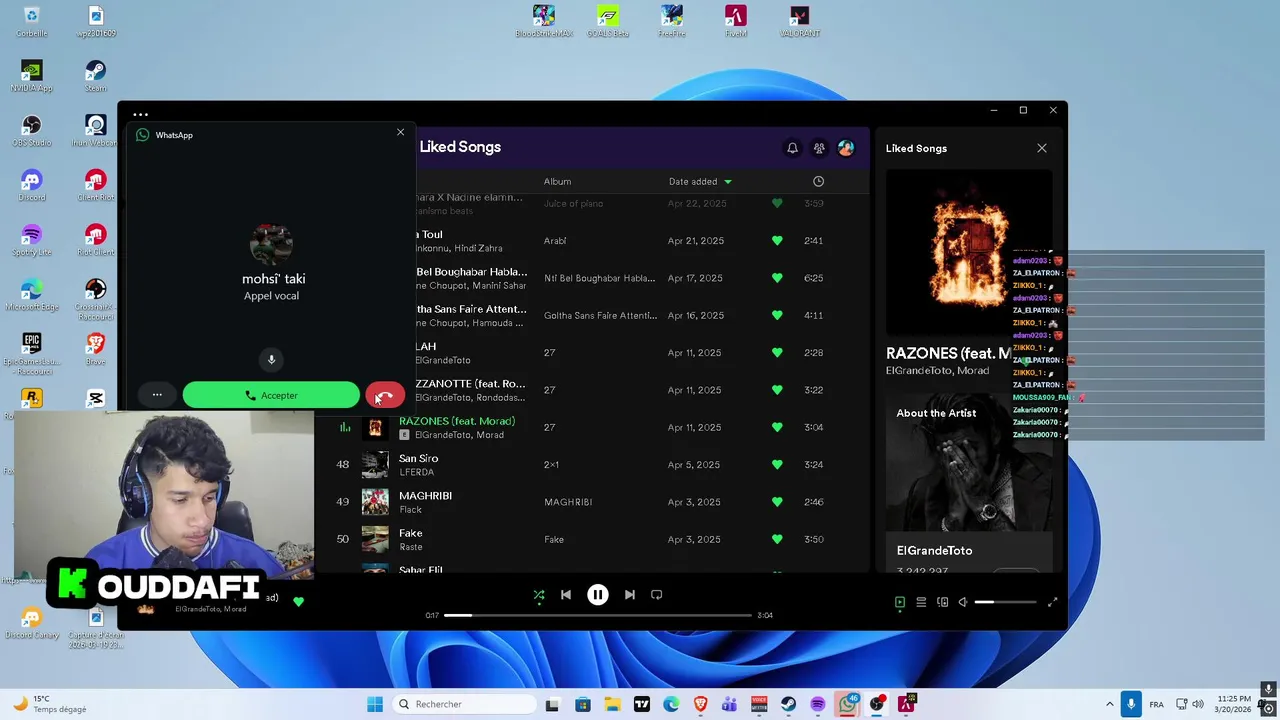The width and height of the screenshot is (1280, 720).
Task: Open OBS Studio desktop shortcut
Action: click(x=31, y=131)
